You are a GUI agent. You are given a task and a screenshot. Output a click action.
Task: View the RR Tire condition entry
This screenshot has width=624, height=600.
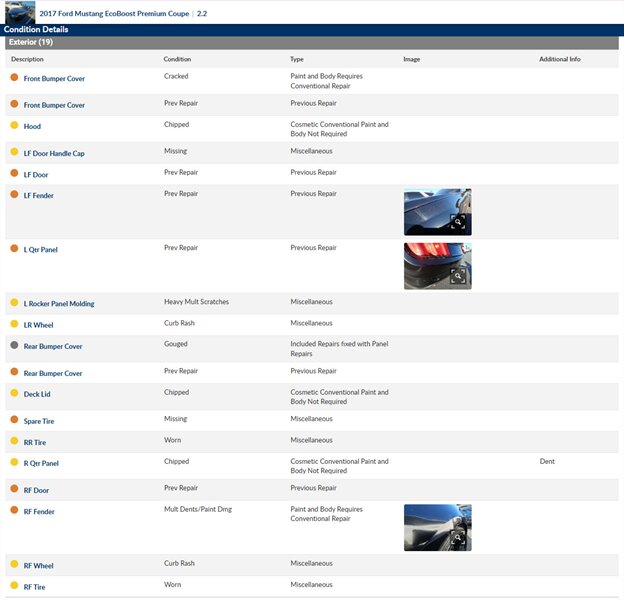pyautogui.click(x=35, y=442)
